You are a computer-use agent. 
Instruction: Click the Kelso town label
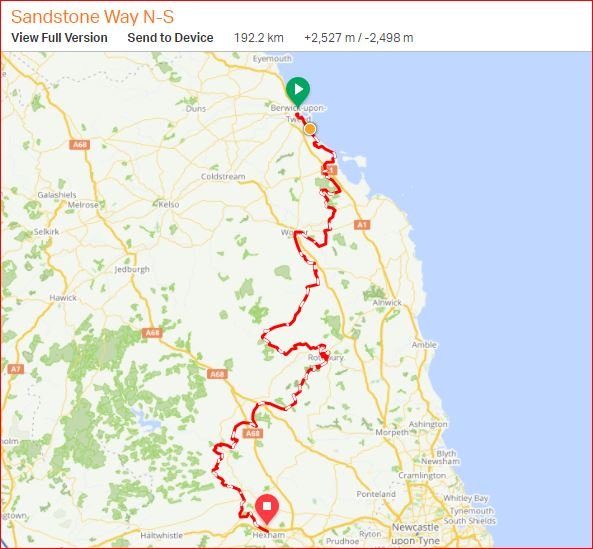tap(169, 205)
